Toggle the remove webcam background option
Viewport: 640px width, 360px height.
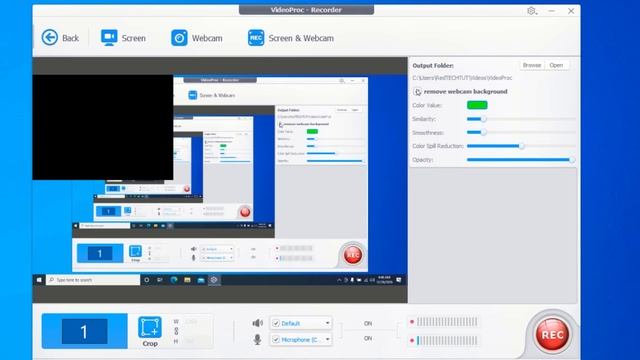[417, 92]
